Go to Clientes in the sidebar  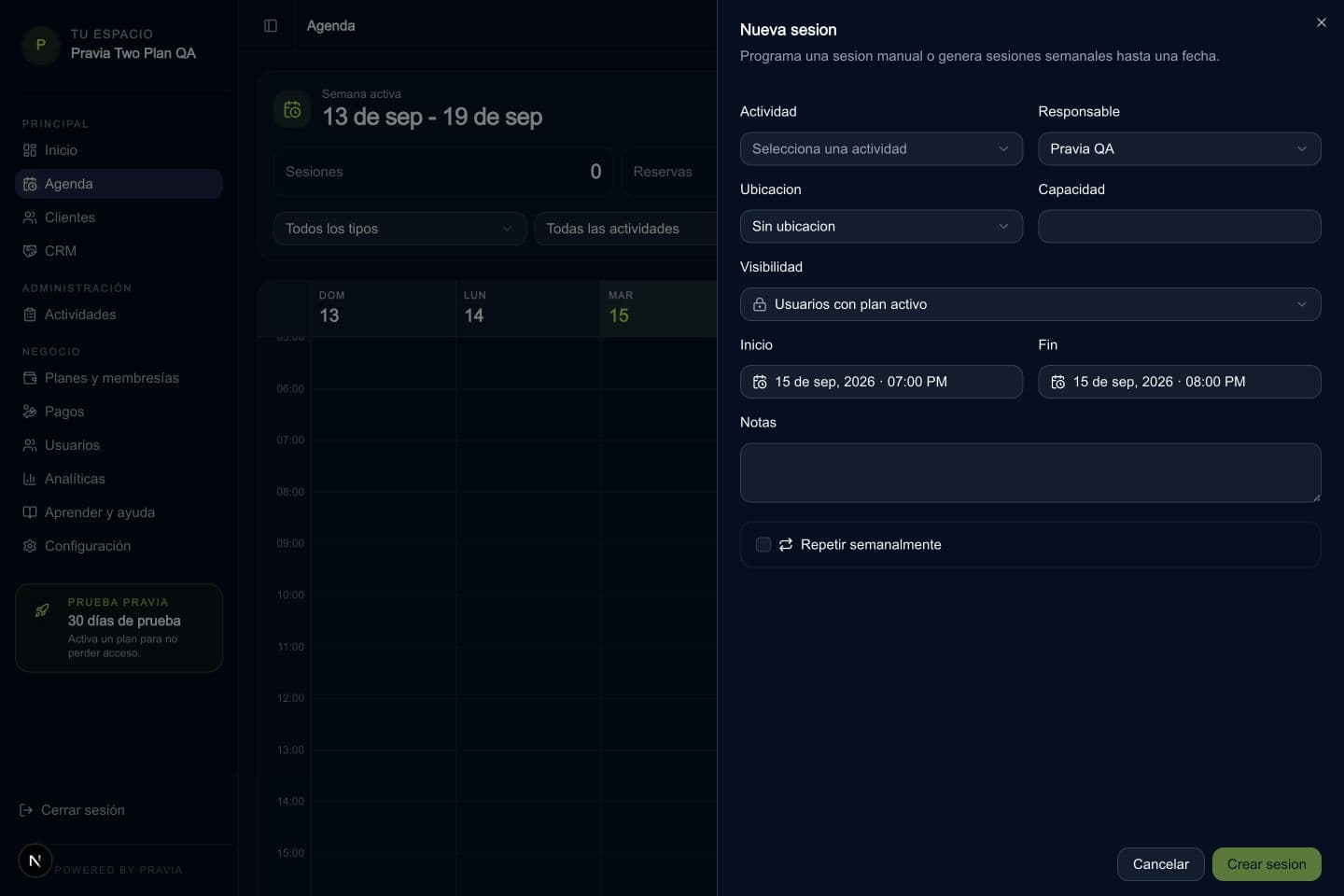(119, 217)
